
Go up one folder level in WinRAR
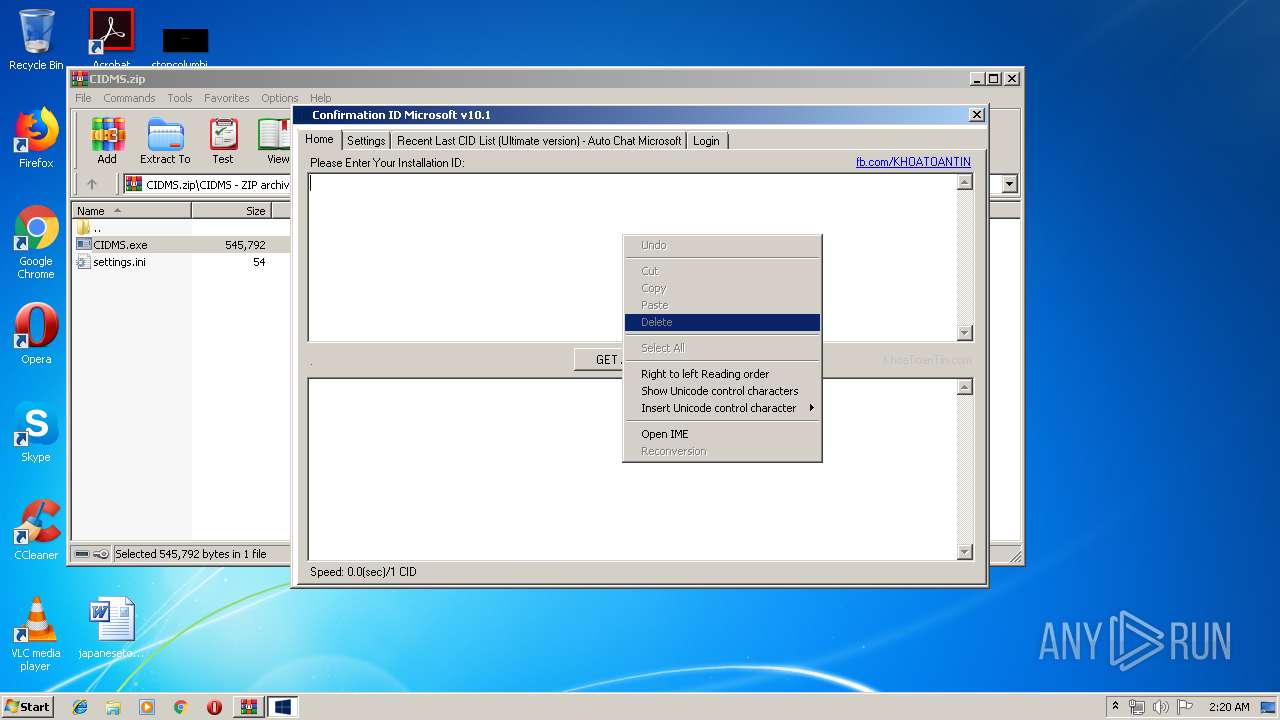point(92,184)
